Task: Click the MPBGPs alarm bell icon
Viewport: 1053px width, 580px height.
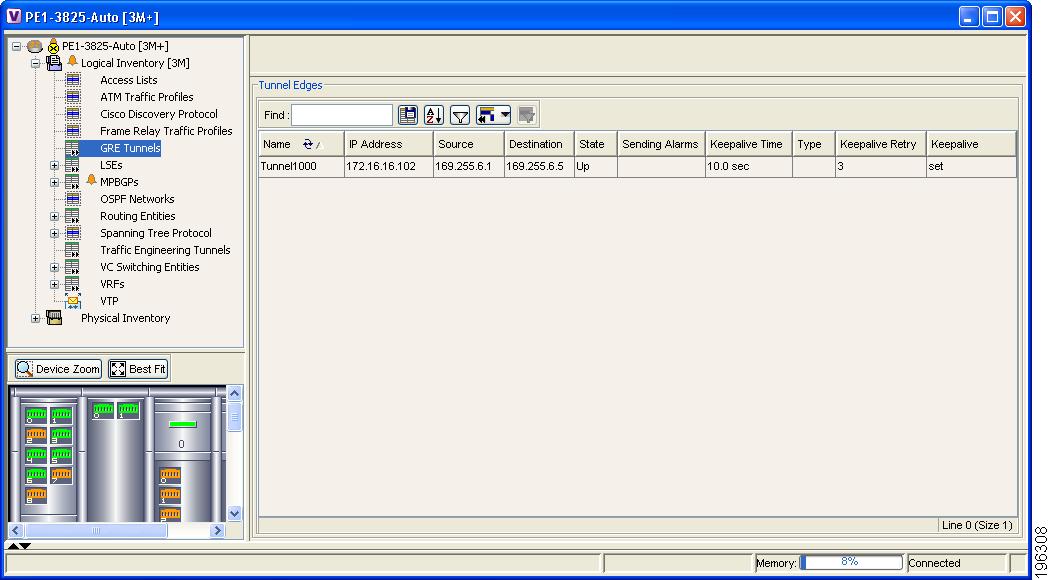Action: 91,181
